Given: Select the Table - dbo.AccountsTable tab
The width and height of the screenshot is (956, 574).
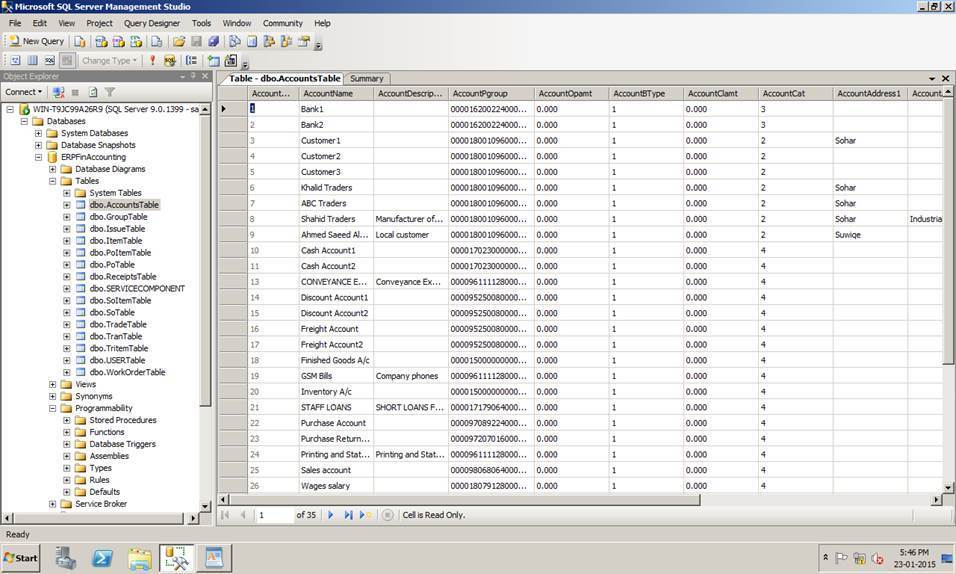Looking at the screenshot, I should (x=284, y=79).
